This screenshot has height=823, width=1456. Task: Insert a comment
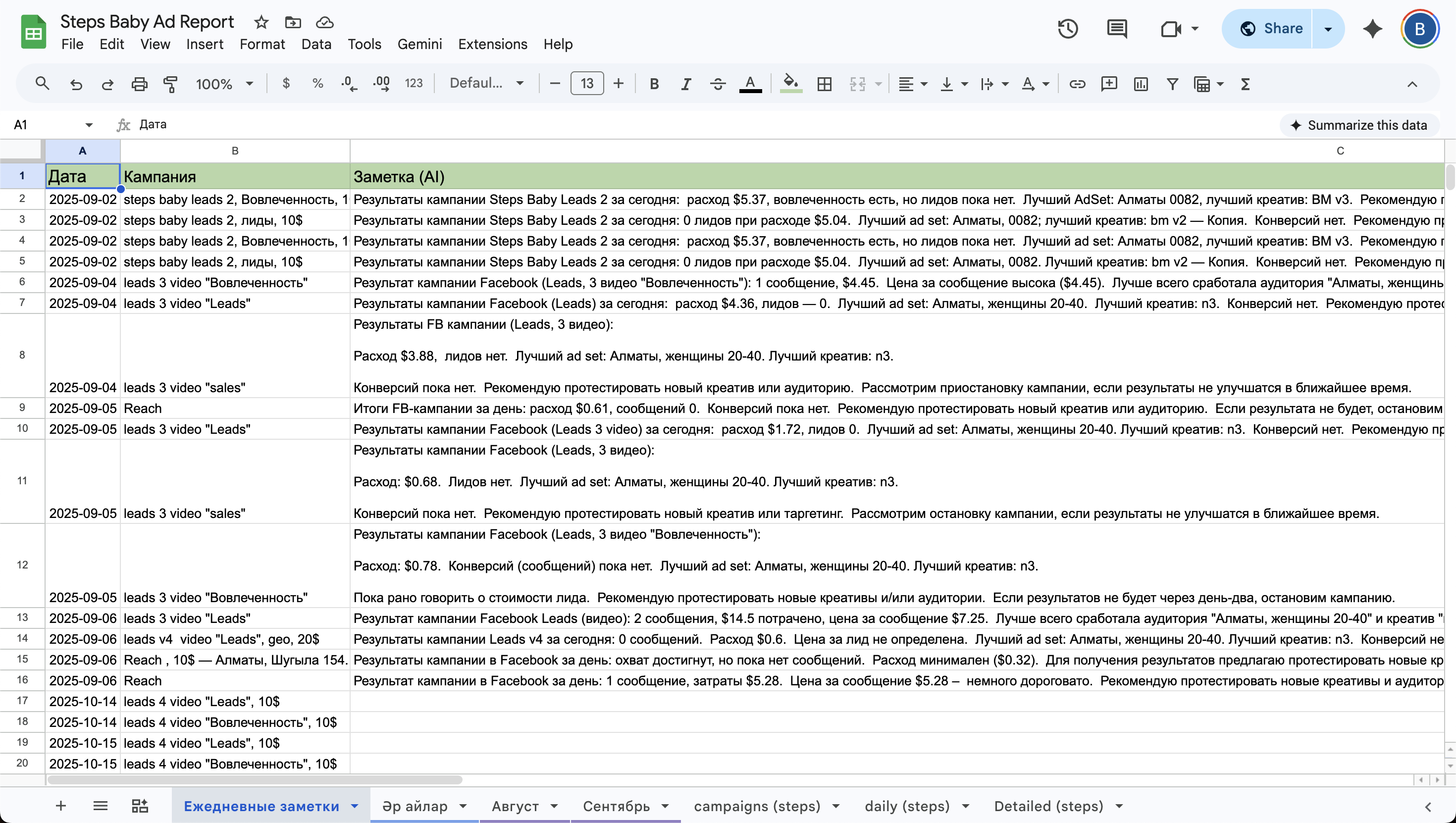[x=1109, y=84]
